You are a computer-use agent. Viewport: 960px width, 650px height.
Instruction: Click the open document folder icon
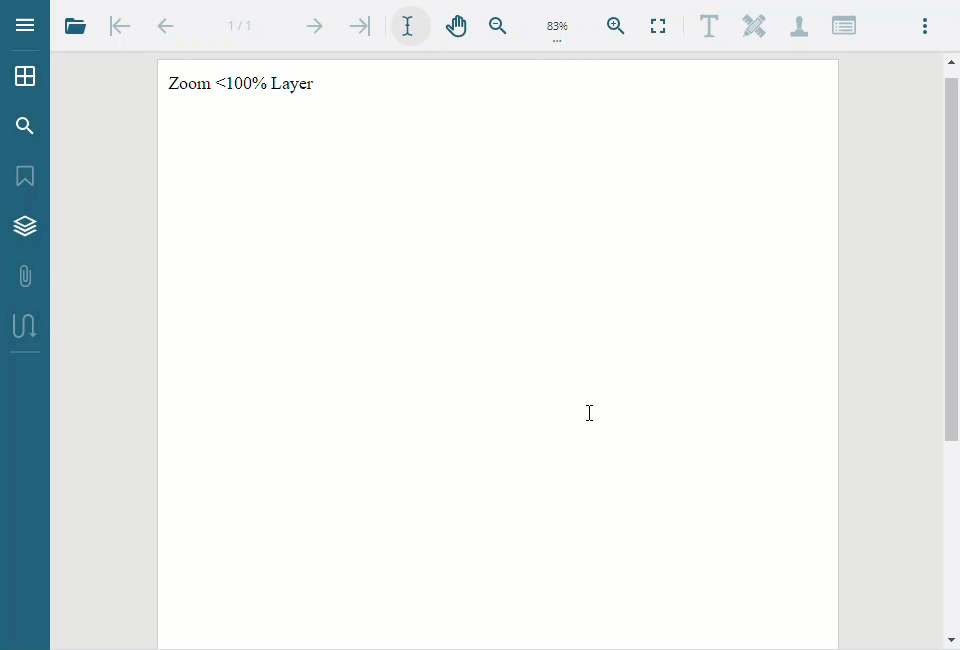click(x=75, y=26)
